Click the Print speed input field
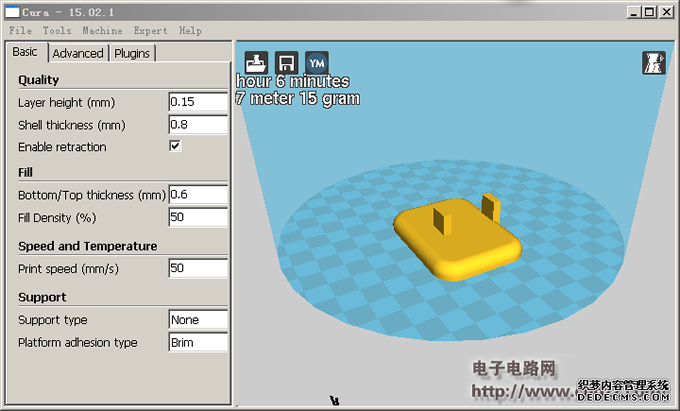The width and height of the screenshot is (680, 411). 198,268
